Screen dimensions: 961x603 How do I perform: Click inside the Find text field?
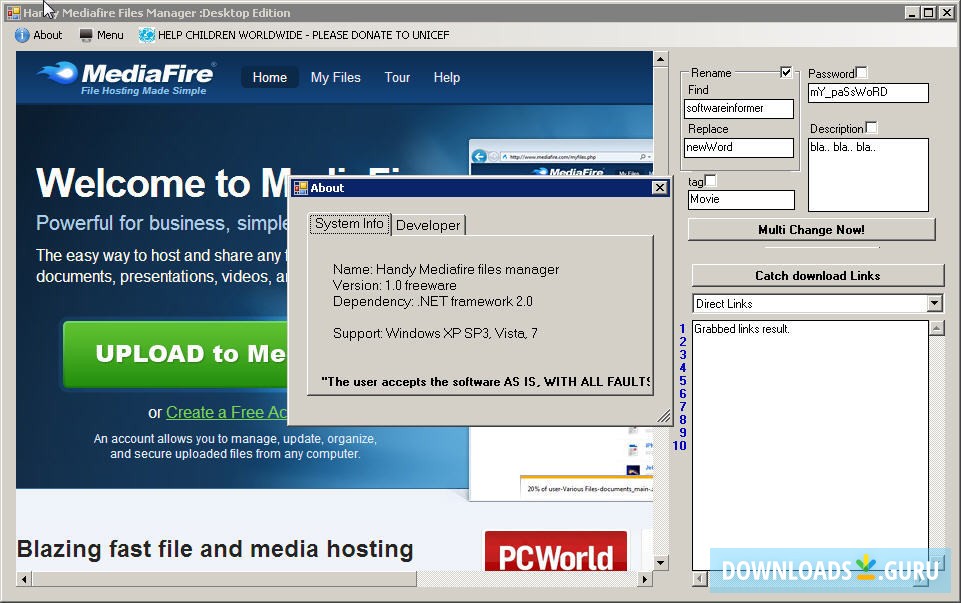pyautogui.click(x=738, y=108)
